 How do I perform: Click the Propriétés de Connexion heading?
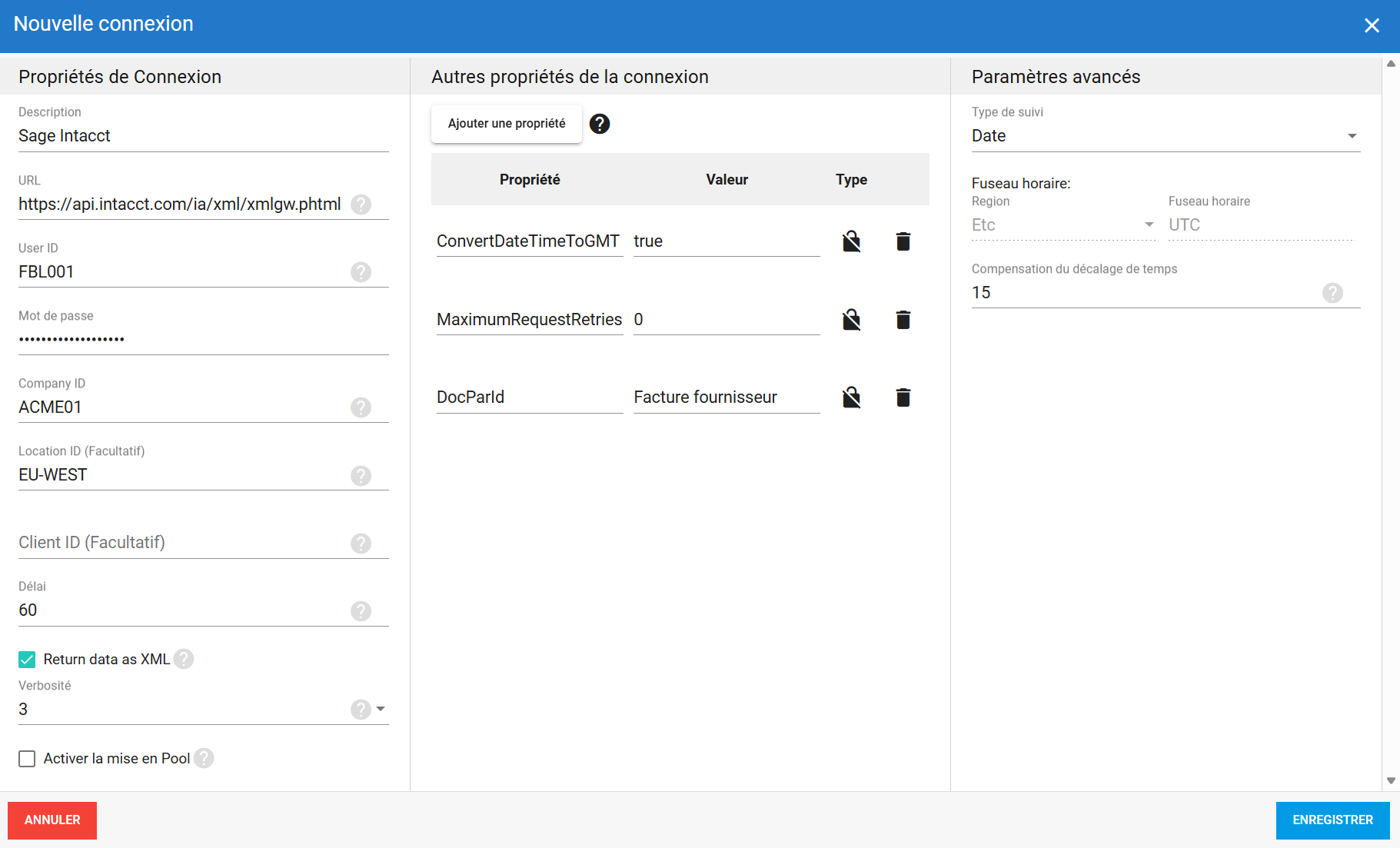(x=120, y=77)
